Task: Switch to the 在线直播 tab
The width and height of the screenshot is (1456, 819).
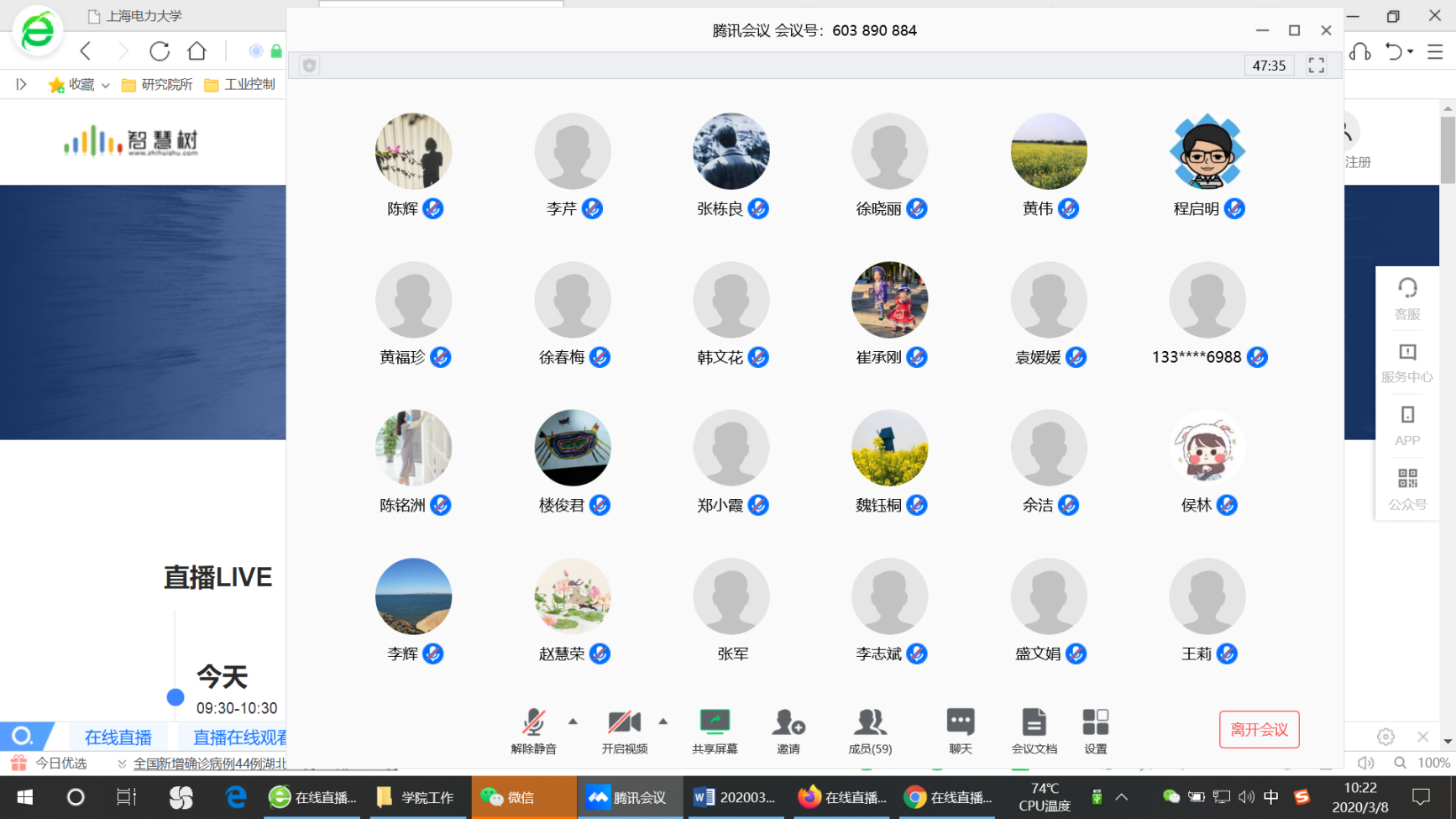Action: click(x=118, y=738)
